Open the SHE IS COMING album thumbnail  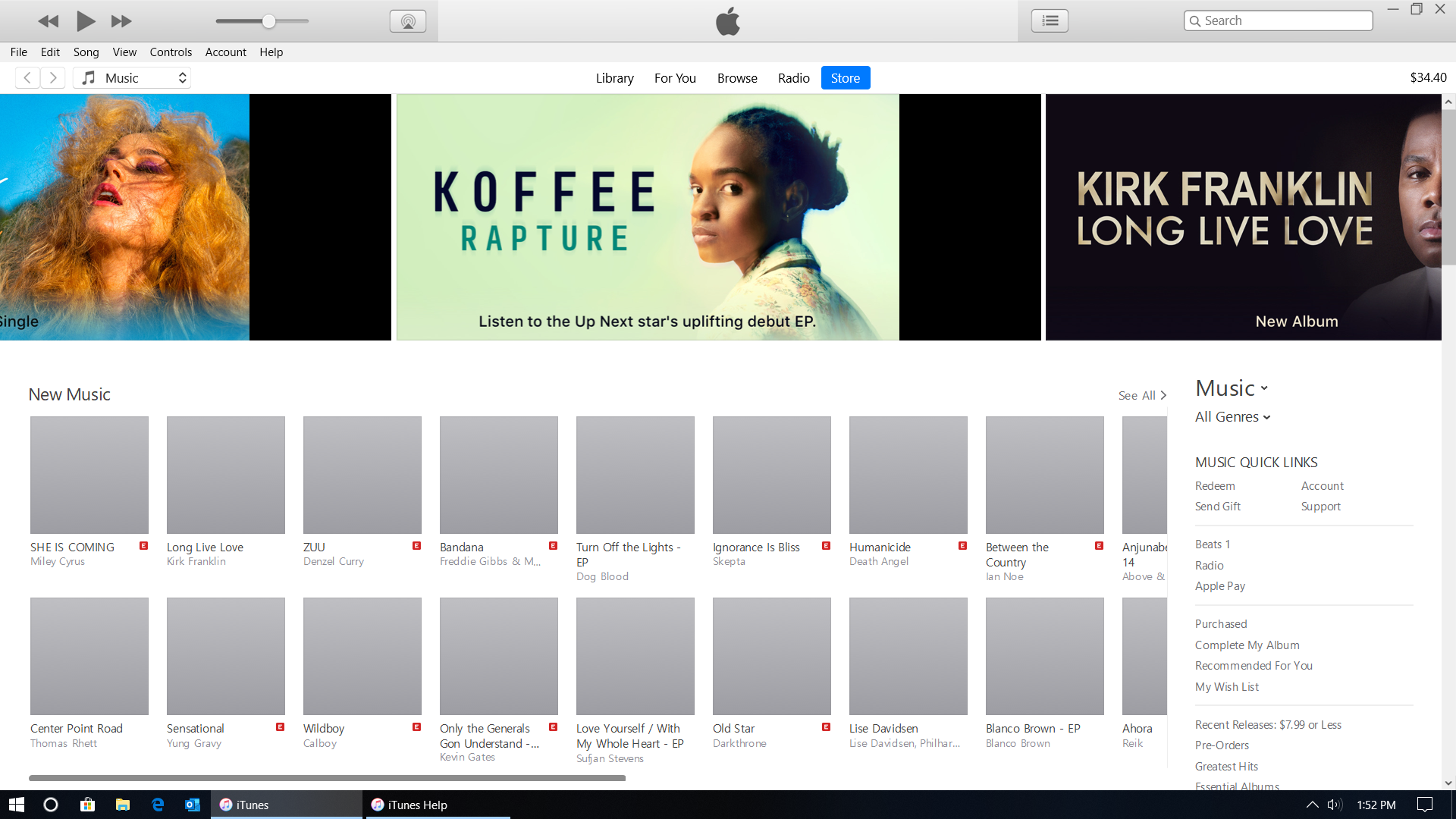[x=89, y=475]
